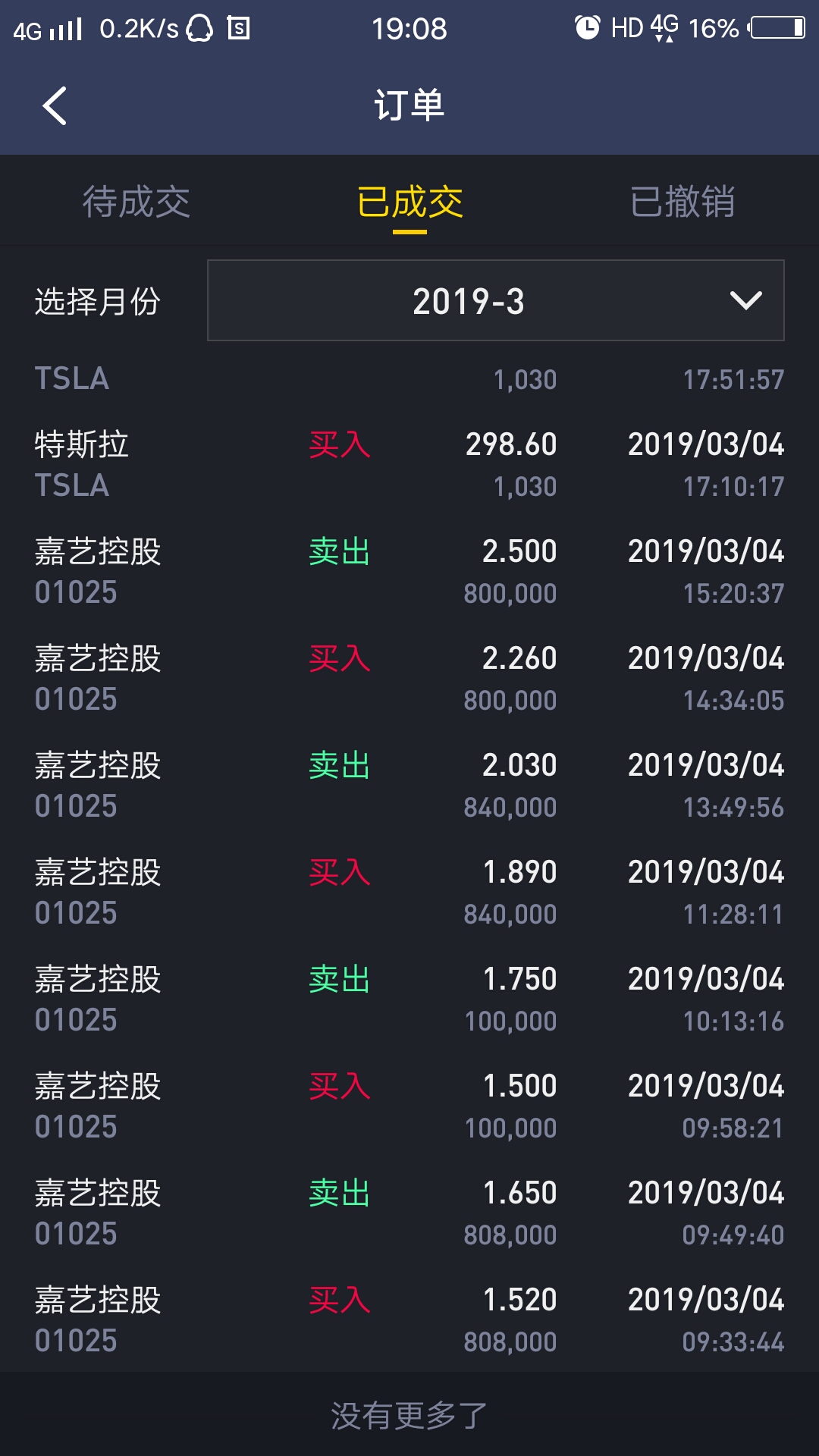Open 特斯拉 TSLA buy order at 298.60
Screen dimensions: 819x1456
click(409, 464)
